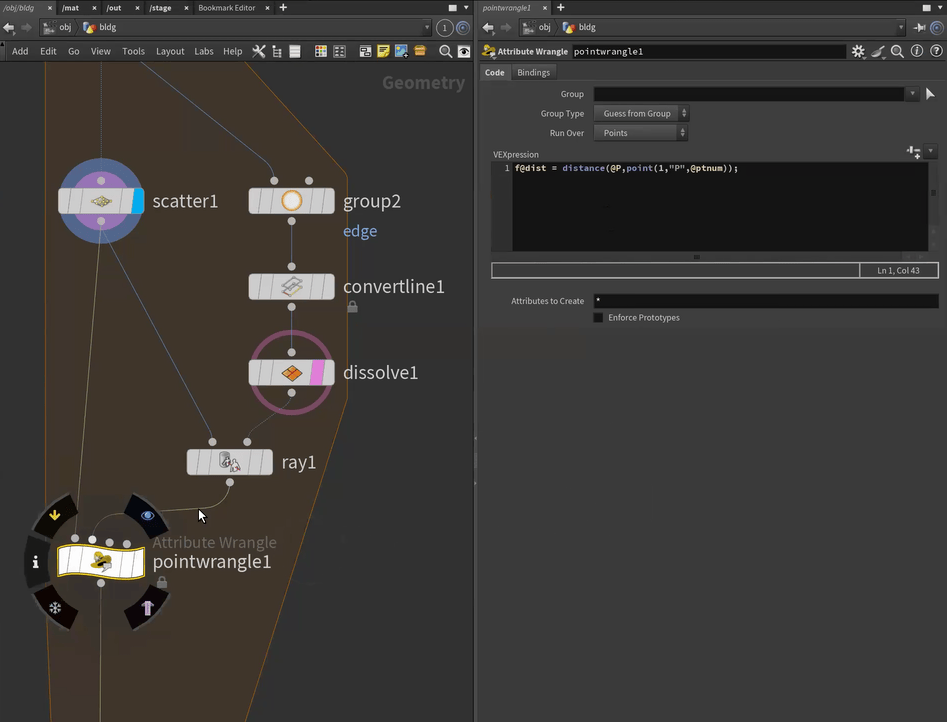Image resolution: width=947 pixels, height=722 pixels.
Task: Open the Labs menu
Action: coord(204,51)
